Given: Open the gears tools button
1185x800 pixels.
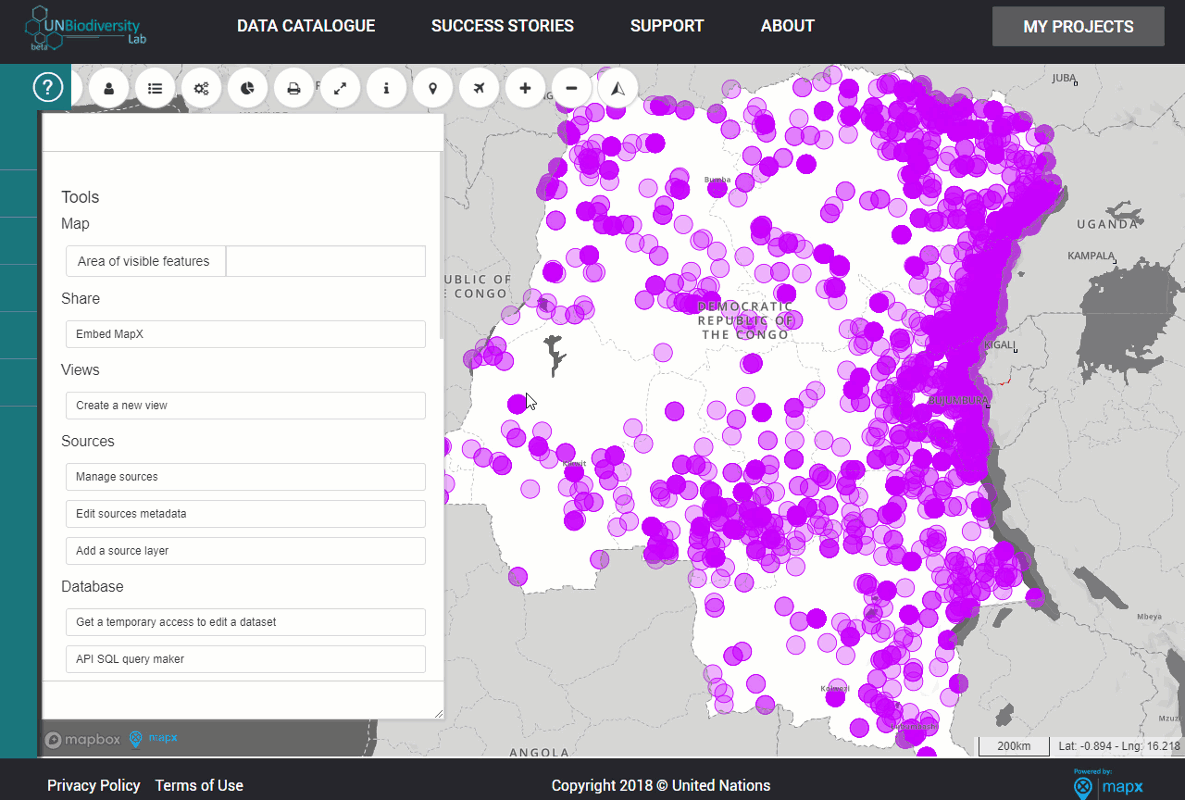Looking at the screenshot, I should point(201,88).
